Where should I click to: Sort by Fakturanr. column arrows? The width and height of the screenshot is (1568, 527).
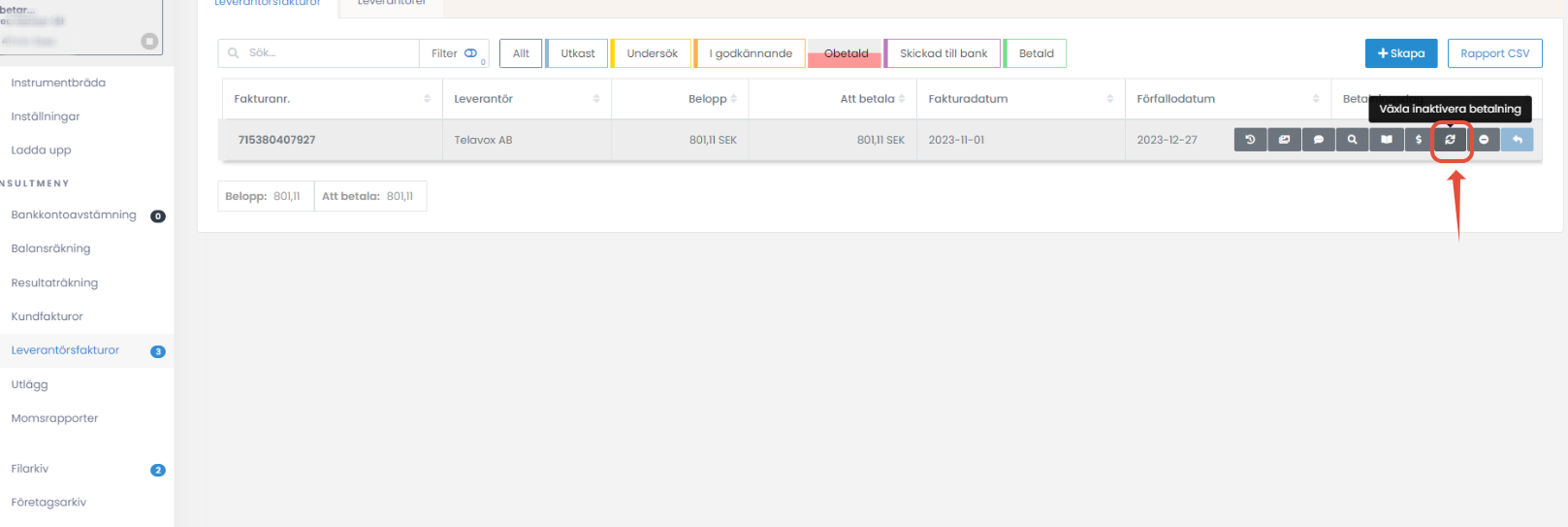click(x=427, y=99)
